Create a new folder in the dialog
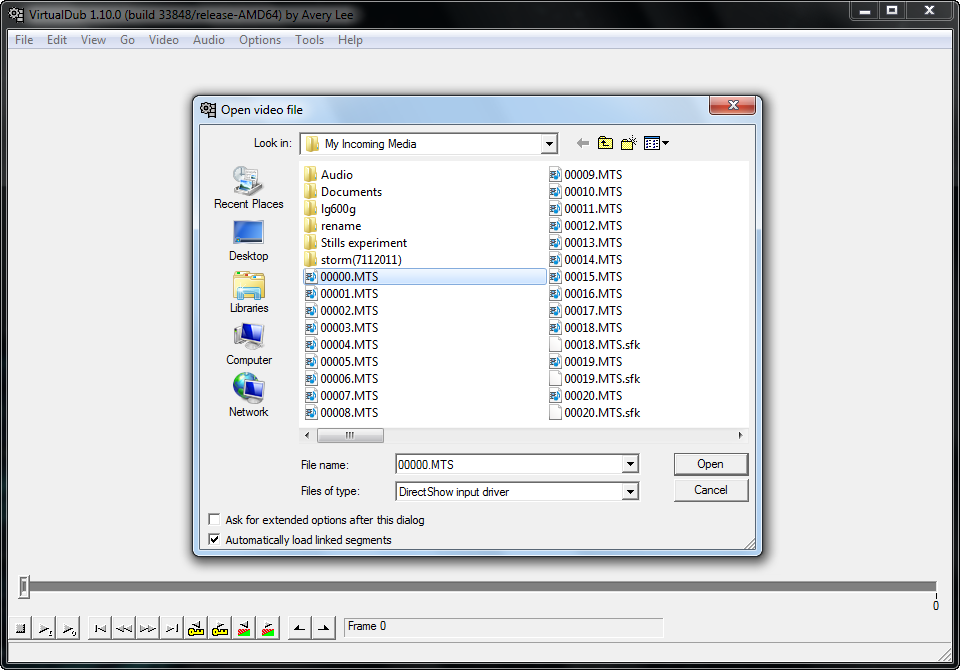The width and height of the screenshot is (960, 670). (629, 143)
